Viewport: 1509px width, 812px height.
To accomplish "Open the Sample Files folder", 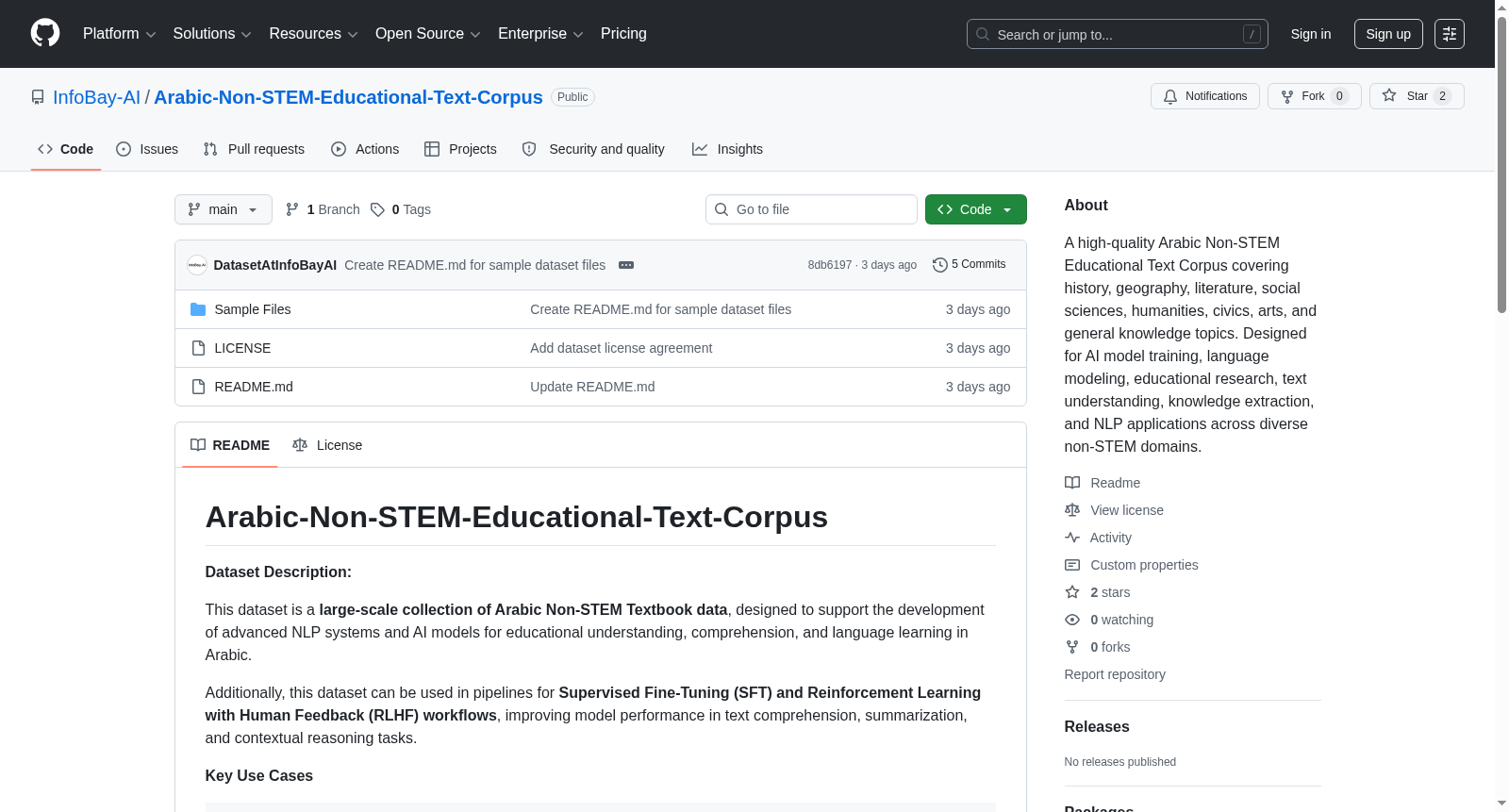I will tap(252, 309).
